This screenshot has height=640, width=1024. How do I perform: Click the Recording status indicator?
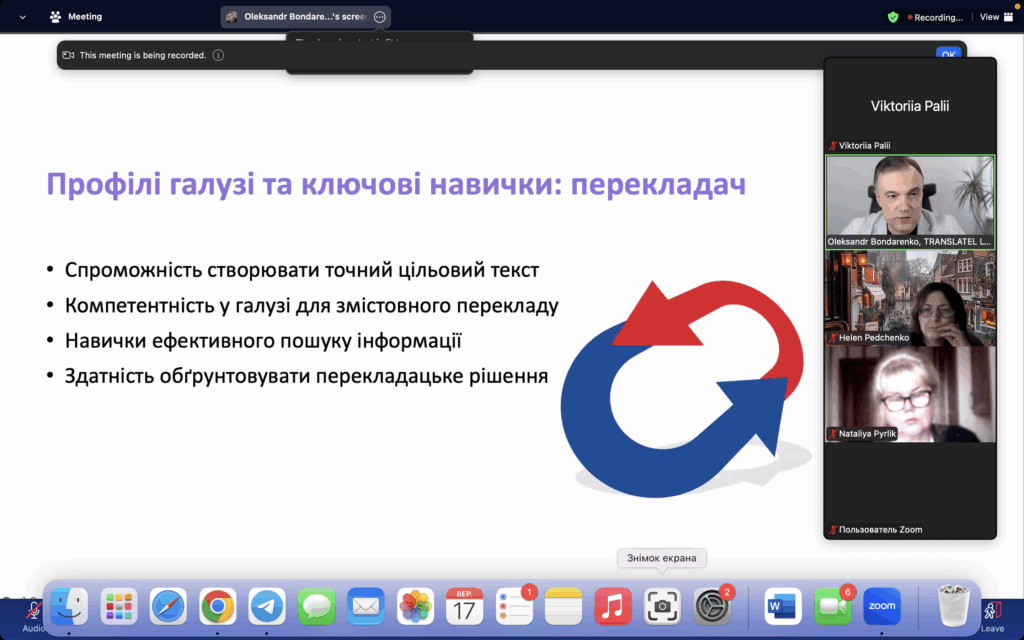coord(934,17)
